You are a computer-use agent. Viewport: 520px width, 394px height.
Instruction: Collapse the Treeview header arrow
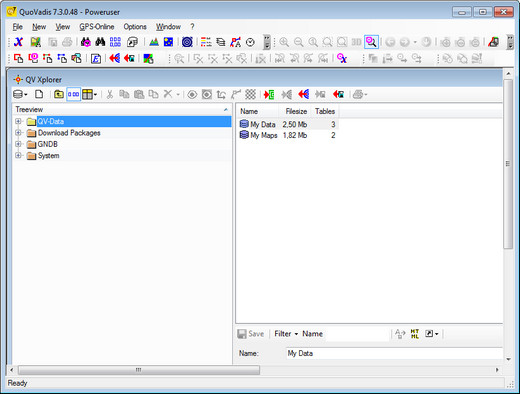[226, 110]
